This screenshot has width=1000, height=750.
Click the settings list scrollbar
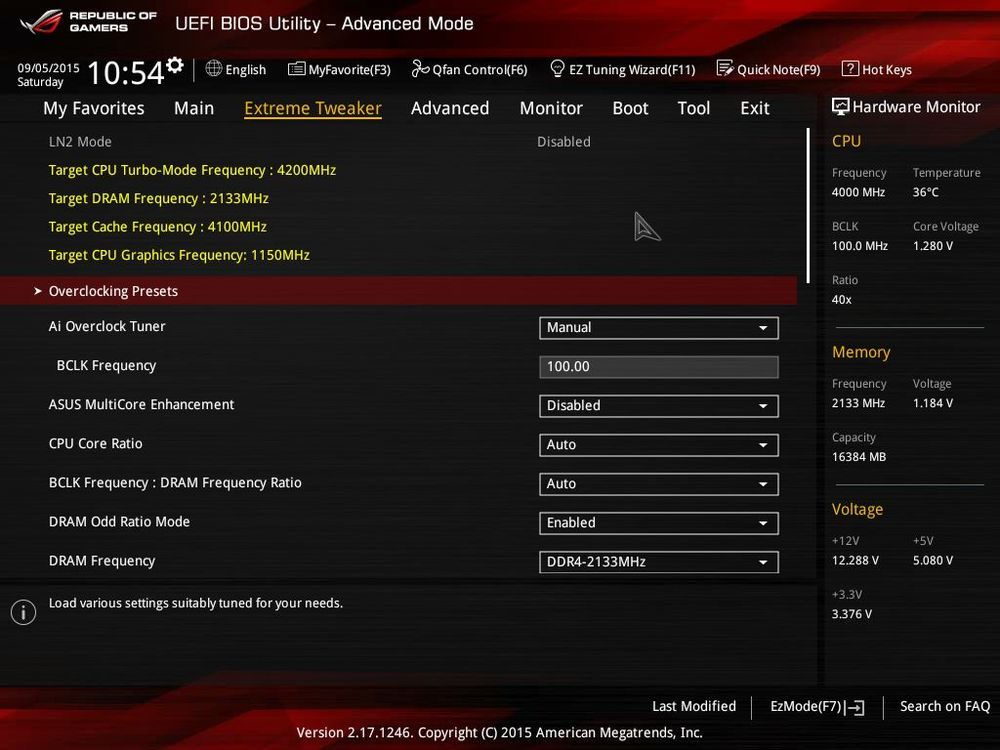point(808,206)
